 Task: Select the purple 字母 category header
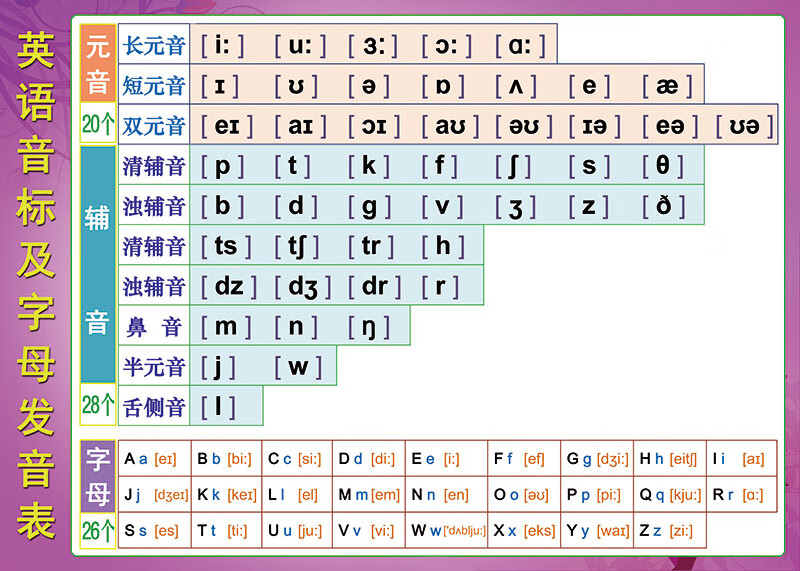pos(97,476)
